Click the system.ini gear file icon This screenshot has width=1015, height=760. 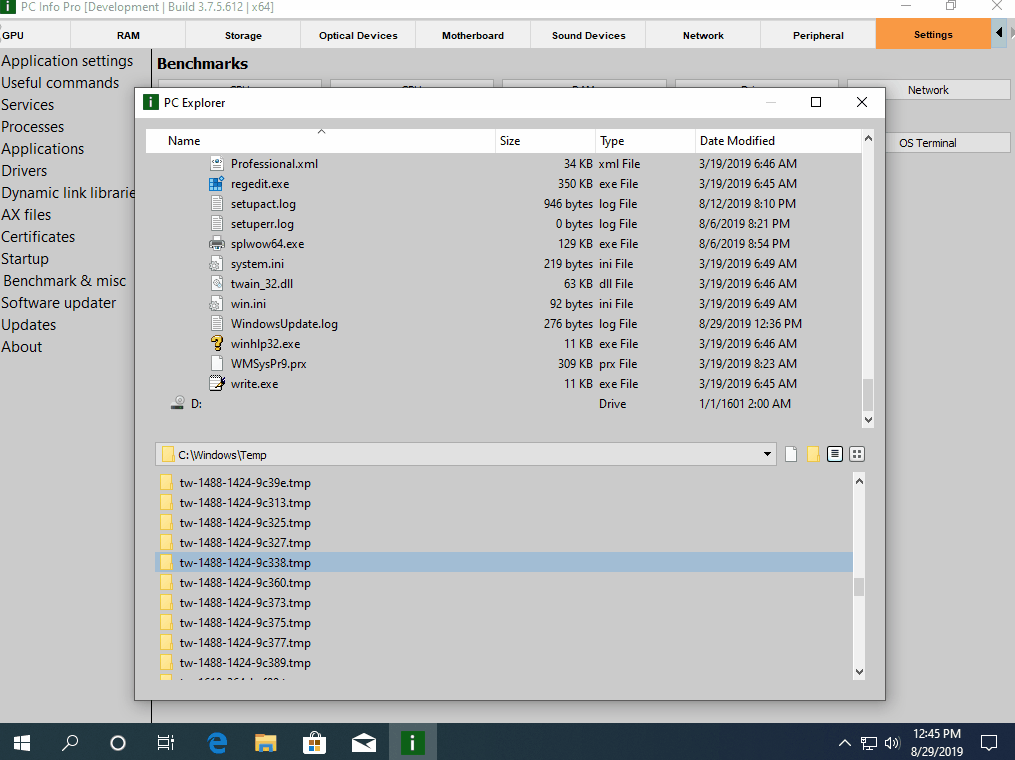coord(216,263)
